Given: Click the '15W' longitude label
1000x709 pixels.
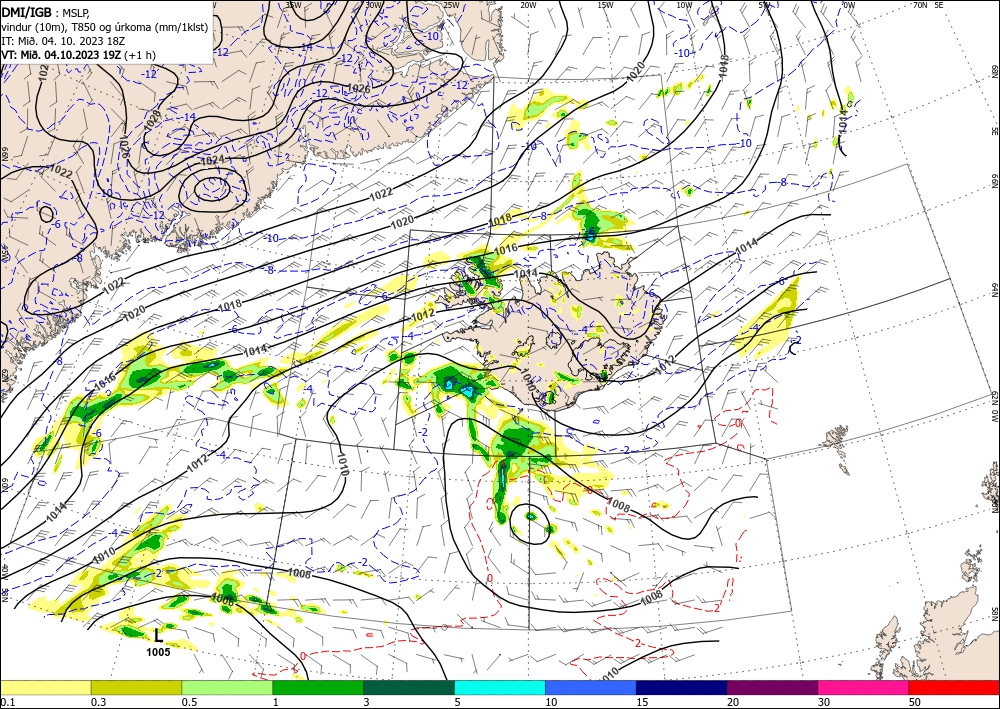Looking at the screenshot, I should pyautogui.click(x=605, y=5).
